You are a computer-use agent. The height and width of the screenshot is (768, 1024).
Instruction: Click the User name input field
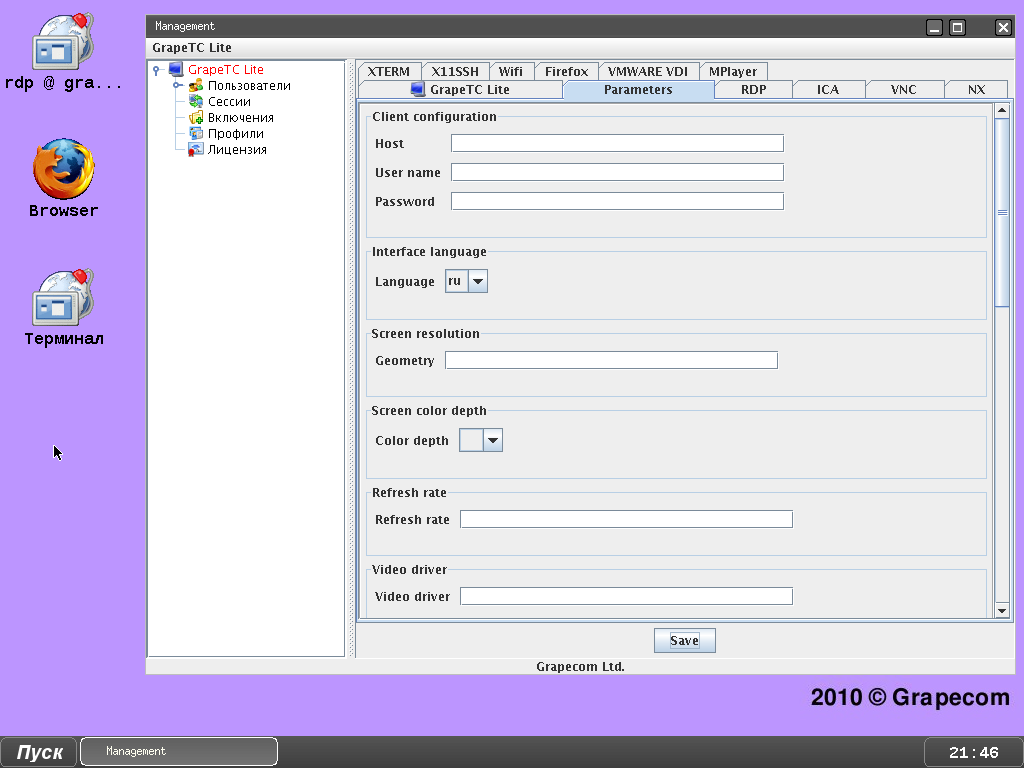point(617,172)
